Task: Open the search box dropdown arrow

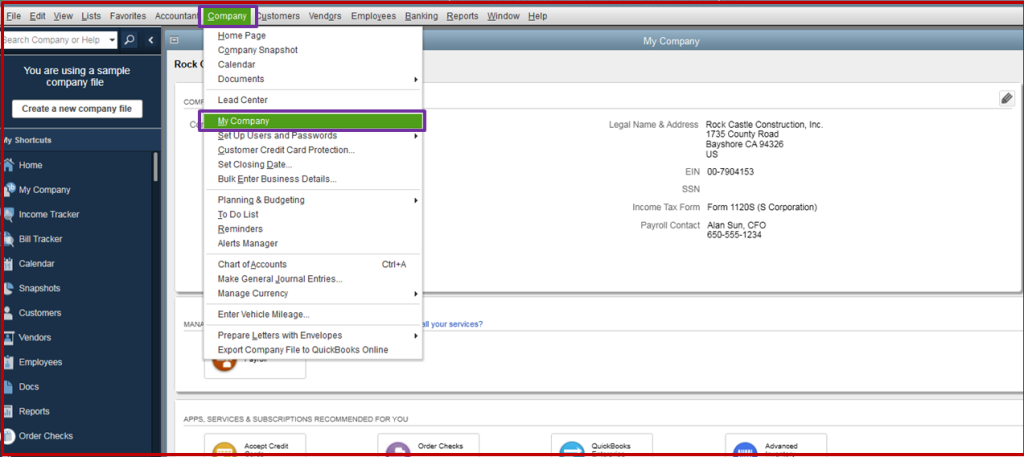Action: coord(112,40)
